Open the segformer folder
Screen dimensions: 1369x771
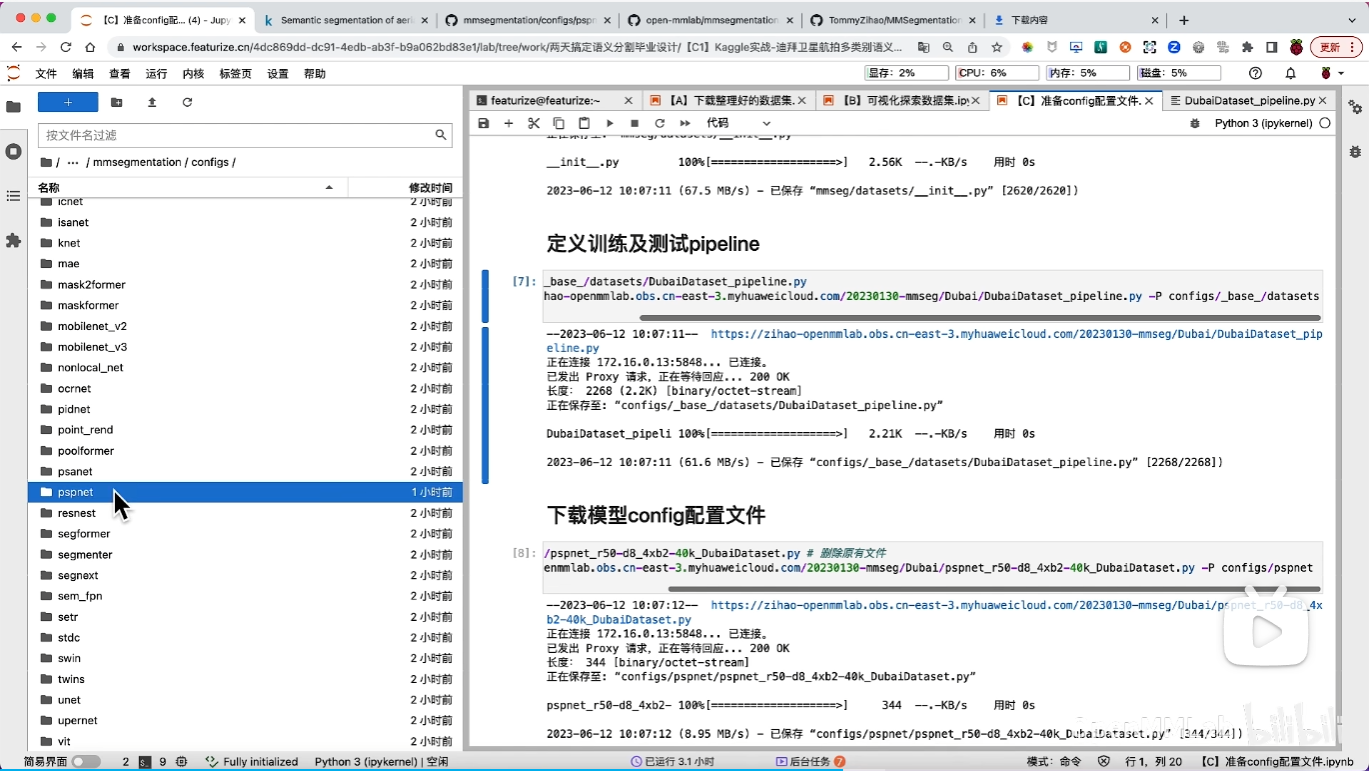[84, 534]
